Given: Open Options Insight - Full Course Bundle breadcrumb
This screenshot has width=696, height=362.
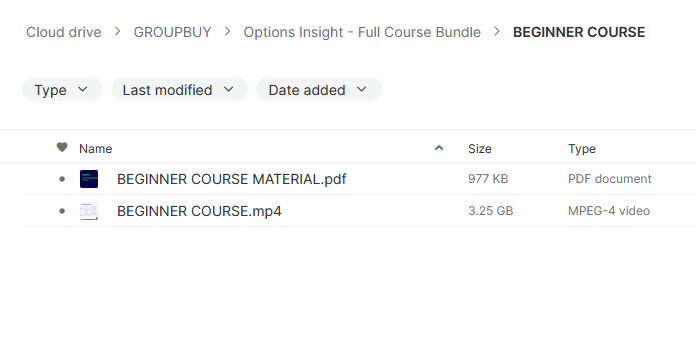Looking at the screenshot, I should (362, 32).
